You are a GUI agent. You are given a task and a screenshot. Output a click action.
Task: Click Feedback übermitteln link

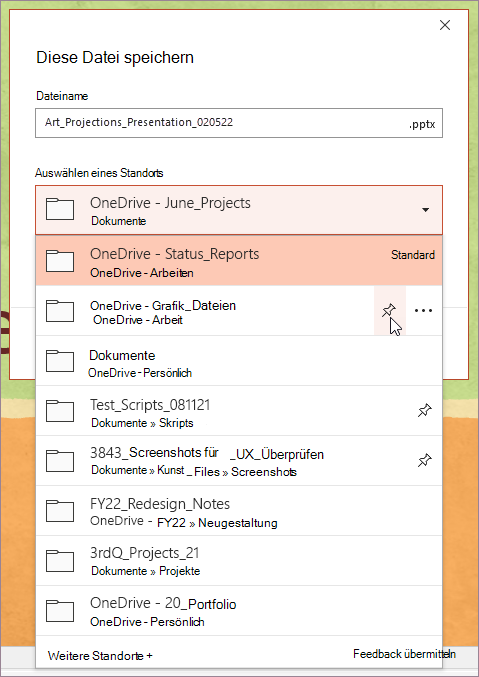tap(404, 654)
